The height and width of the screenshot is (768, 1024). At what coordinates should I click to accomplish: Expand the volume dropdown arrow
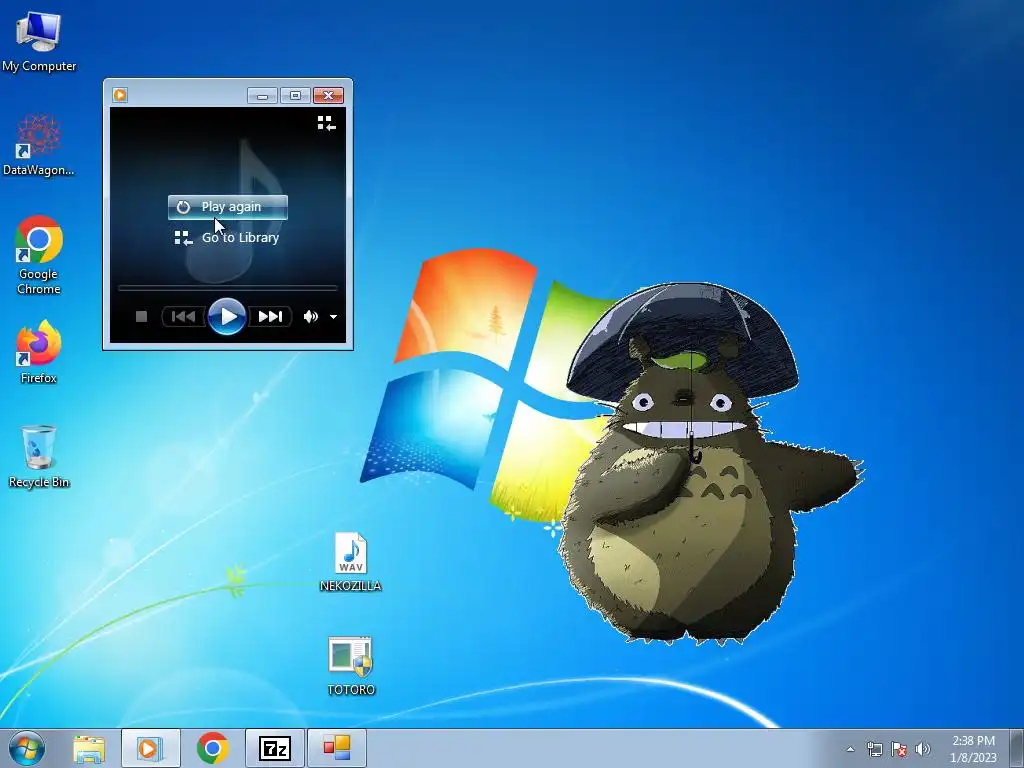pos(333,317)
